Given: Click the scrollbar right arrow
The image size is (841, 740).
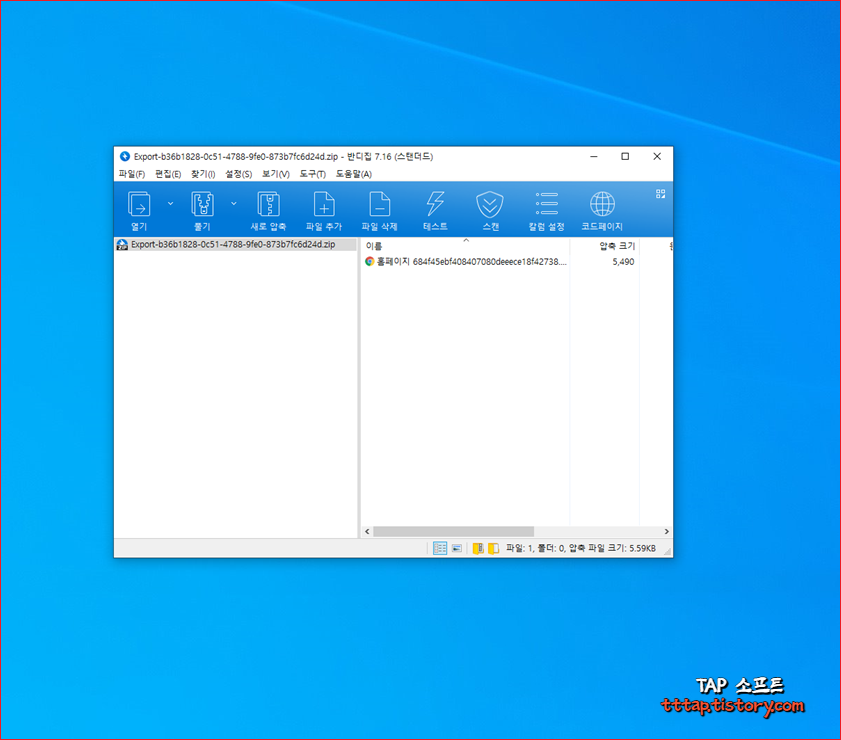Looking at the screenshot, I should tap(667, 531).
